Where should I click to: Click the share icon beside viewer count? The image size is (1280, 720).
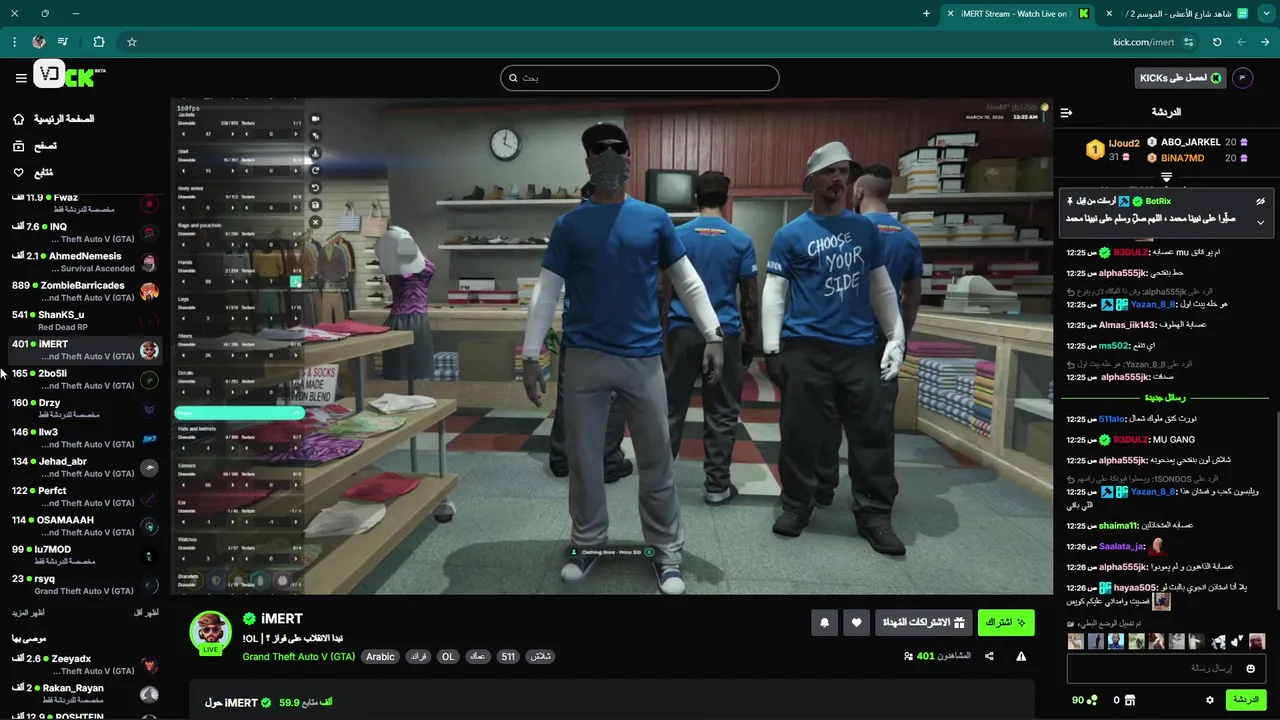(989, 656)
